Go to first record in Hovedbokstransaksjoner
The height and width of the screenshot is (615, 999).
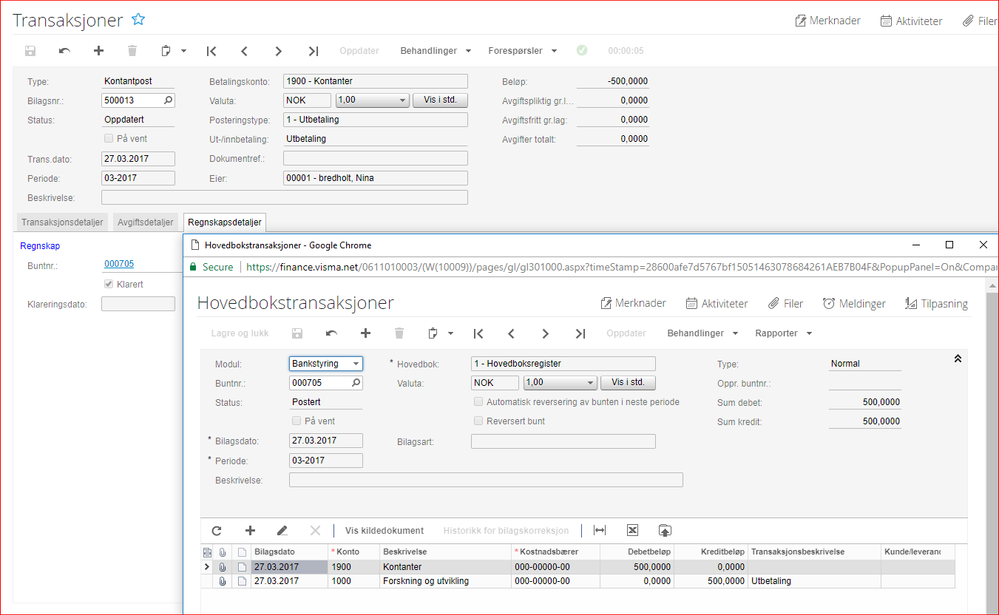(x=478, y=333)
